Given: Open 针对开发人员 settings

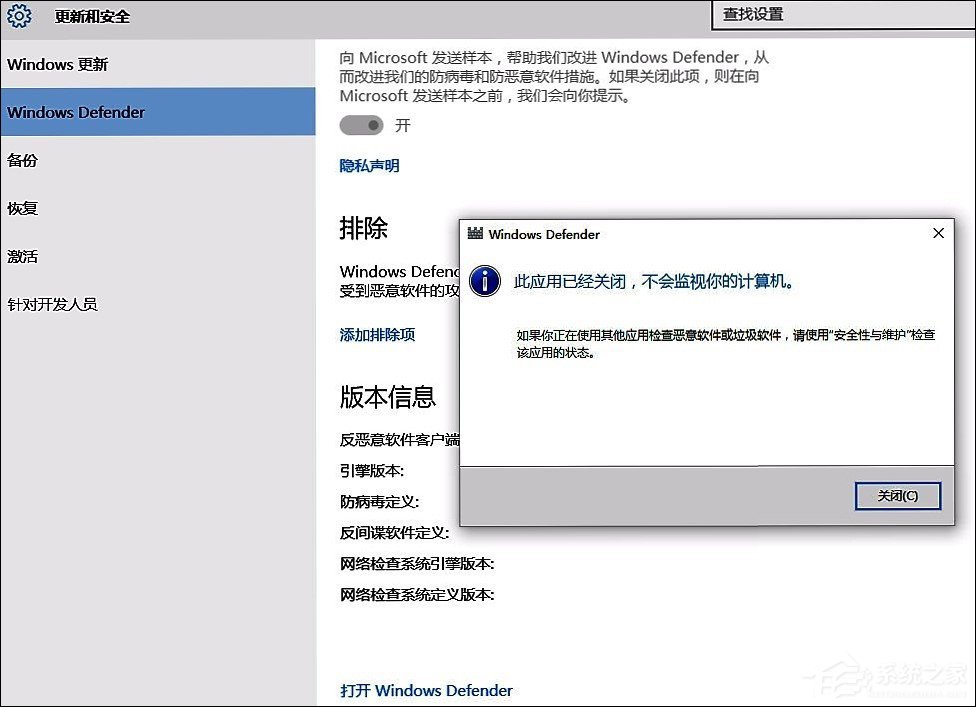Looking at the screenshot, I should 51,304.
